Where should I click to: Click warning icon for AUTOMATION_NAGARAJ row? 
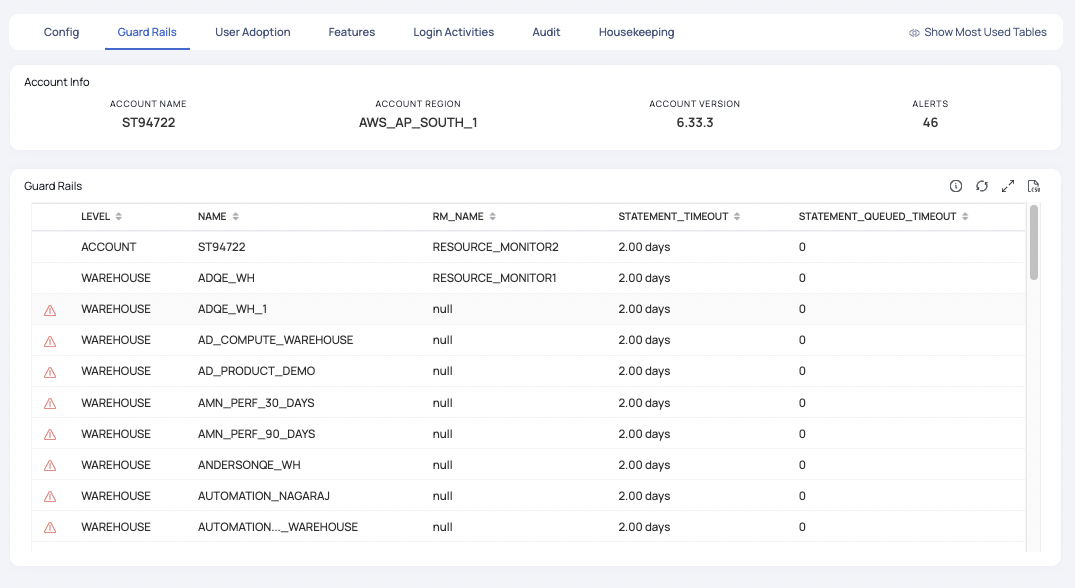pyautogui.click(x=50, y=497)
